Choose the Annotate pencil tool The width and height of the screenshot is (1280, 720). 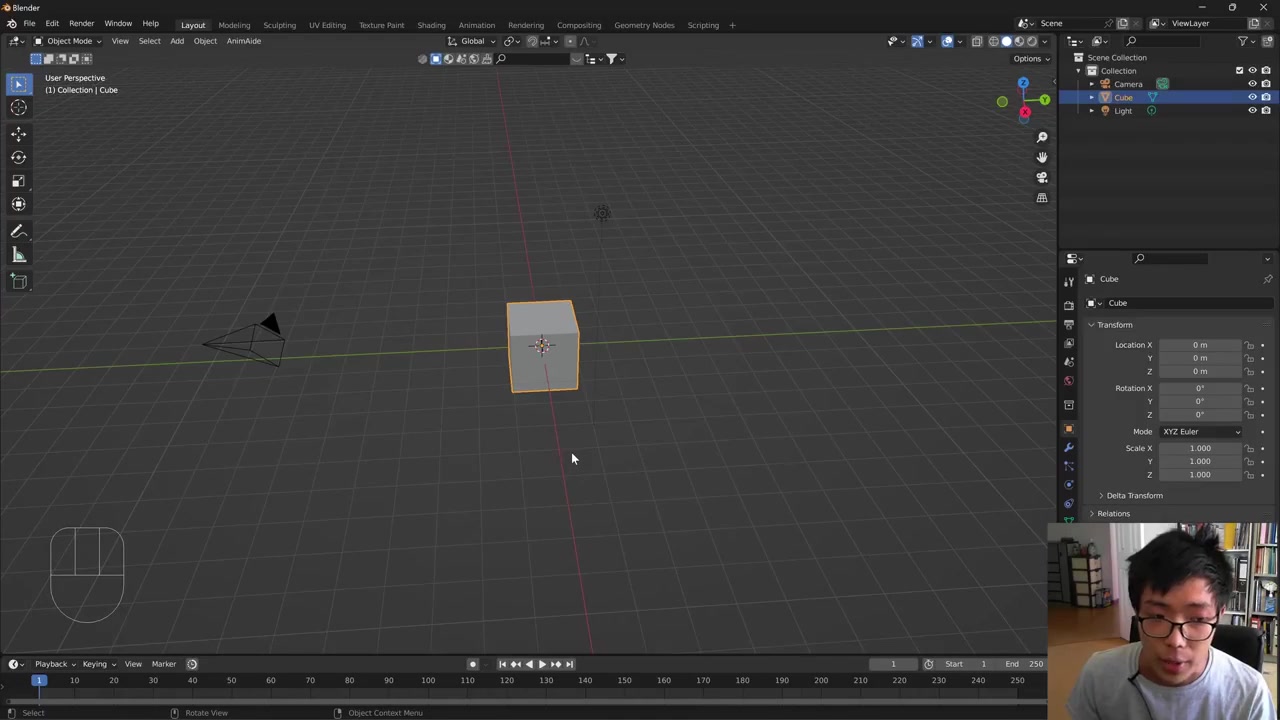click(18, 231)
